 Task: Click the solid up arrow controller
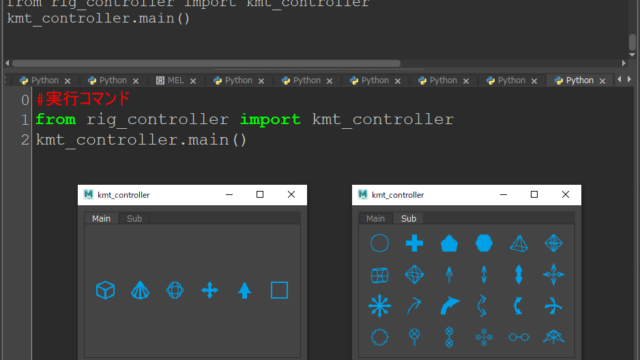pyautogui.click(x=244, y=290)
